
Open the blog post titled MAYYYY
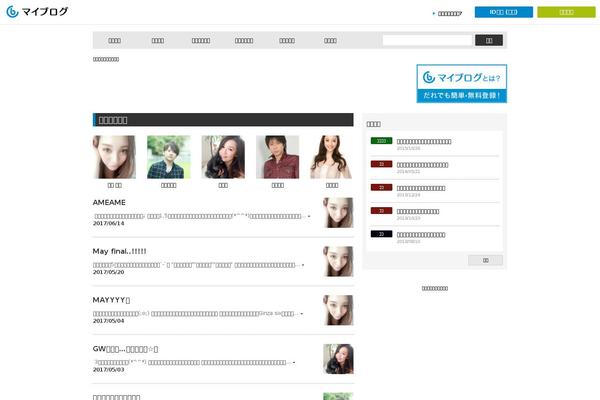(x=111, y=300)
